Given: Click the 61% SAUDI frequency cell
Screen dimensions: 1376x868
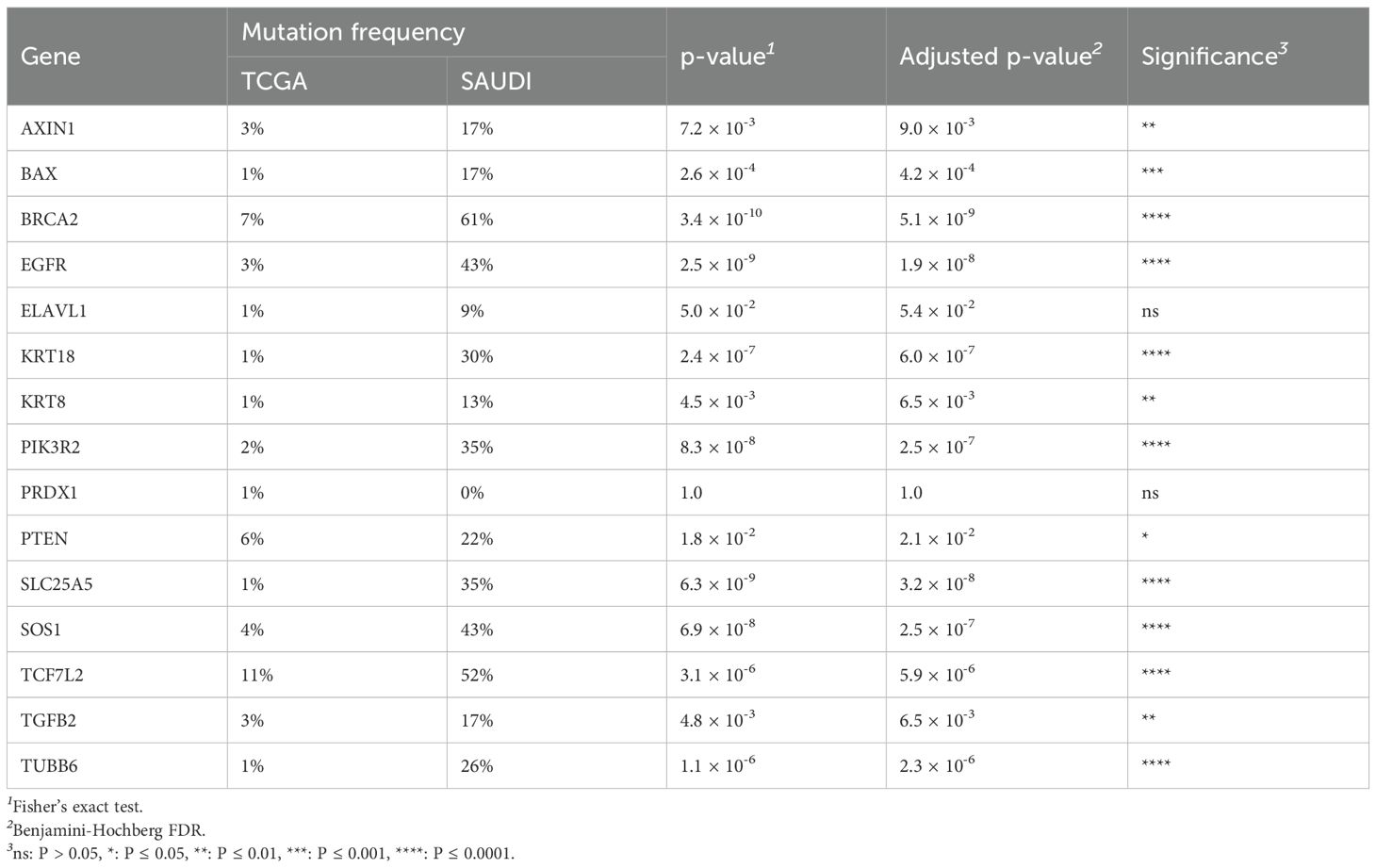Looking at the screenshot, I should (x=477, y=220).
